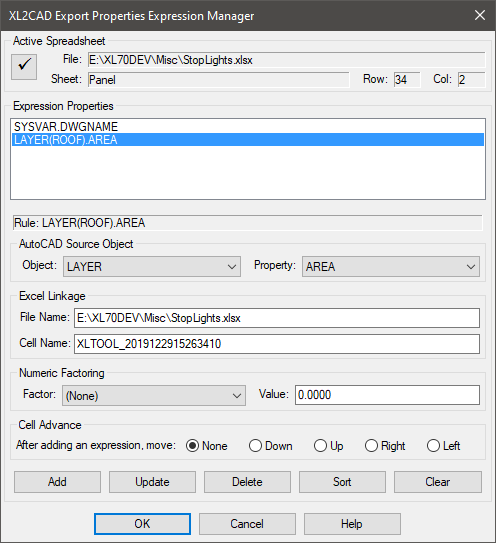This screenshot has height=543, width=496.
Task: Clear all expressions button
Action: (438, 482)
